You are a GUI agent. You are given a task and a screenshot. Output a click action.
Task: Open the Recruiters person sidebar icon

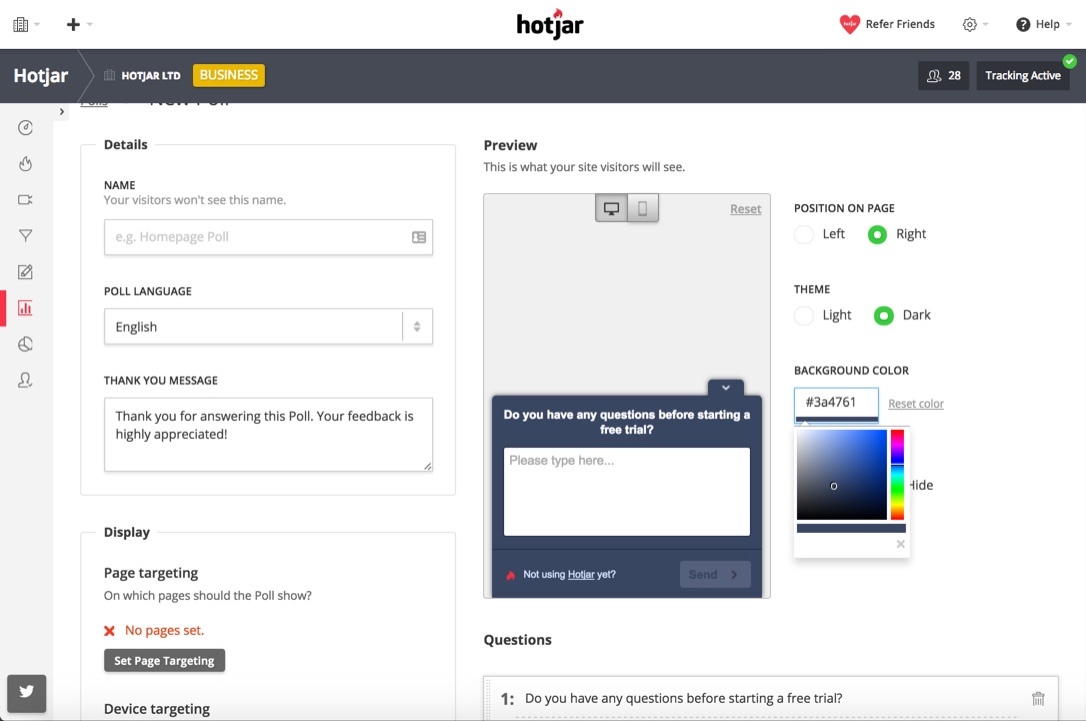coord(26,380)
